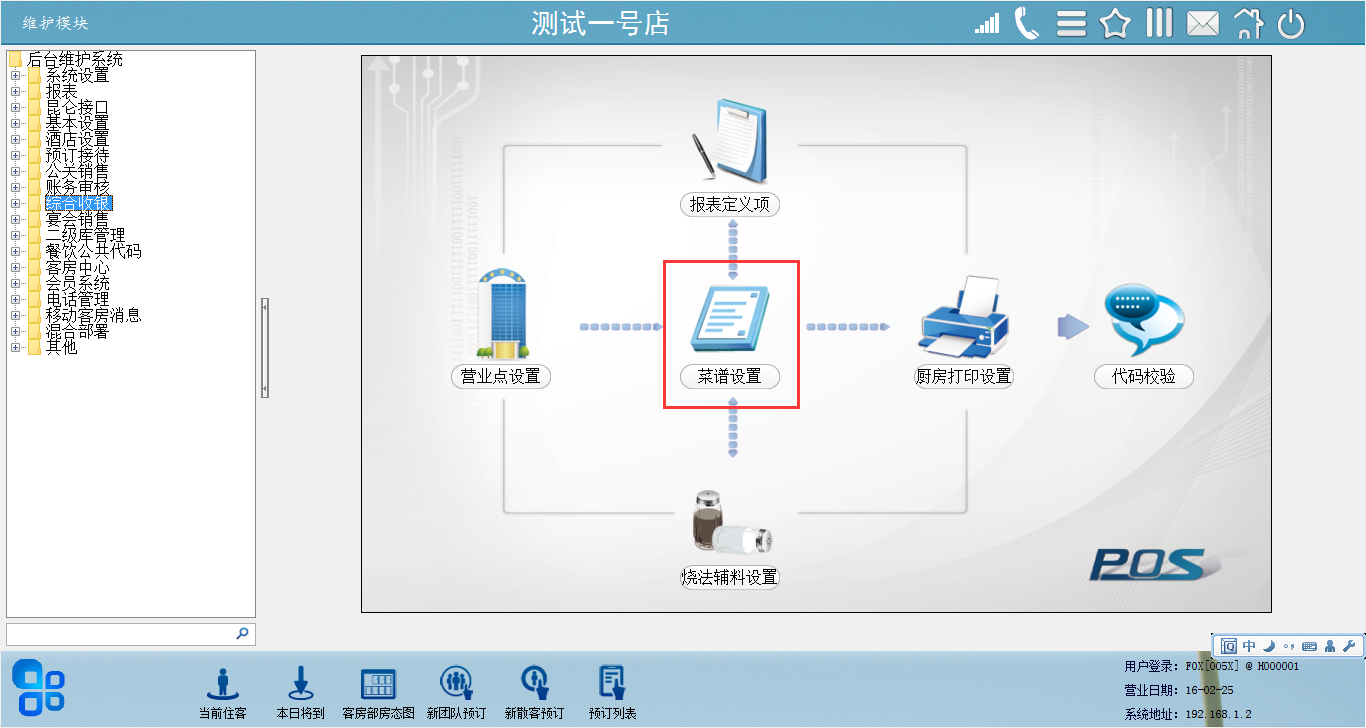
Task: Click the sidebar splitter collapse handle
Action: coord(265,347)
